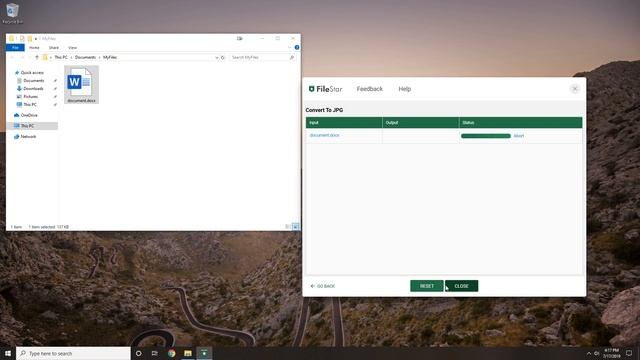Go up one folder level

pos(37,58)
